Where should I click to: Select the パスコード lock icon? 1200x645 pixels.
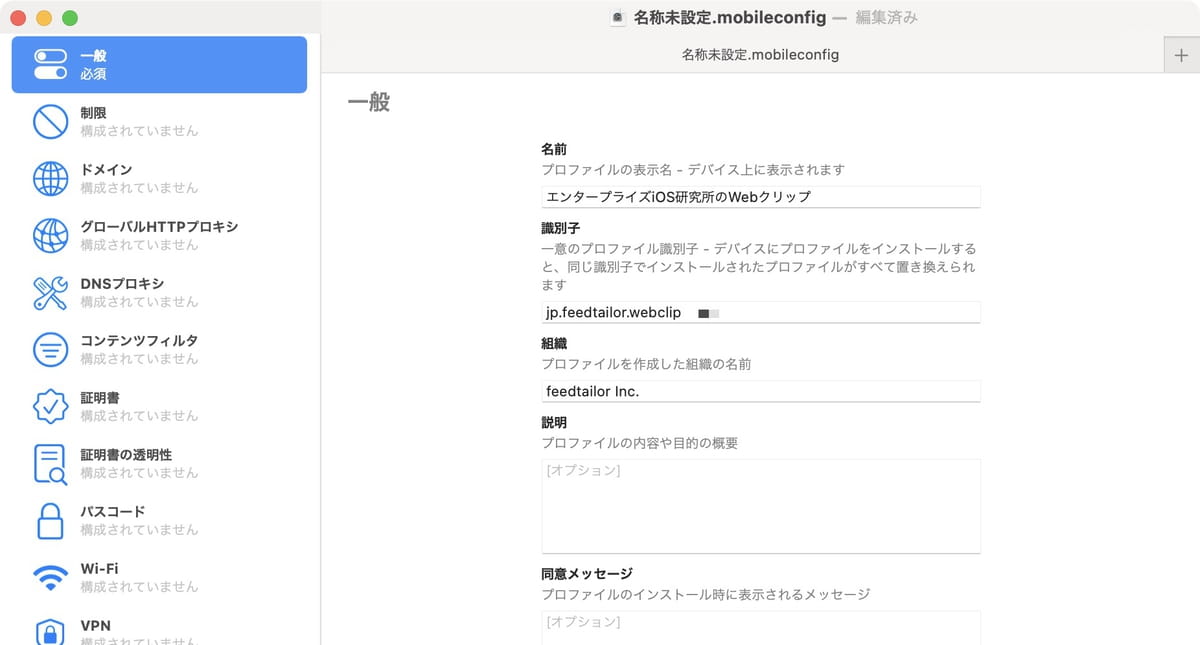click(x=50, y=521)
